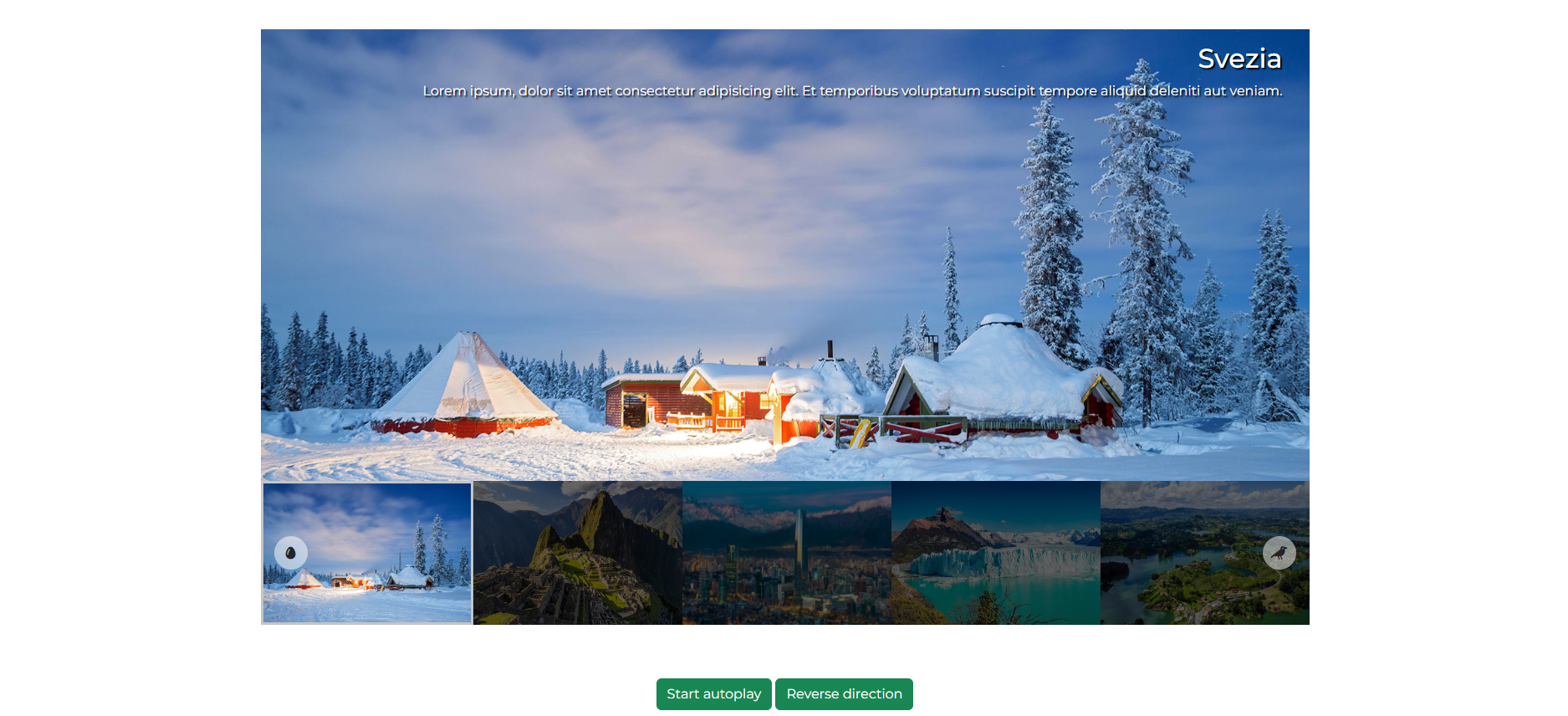Screen dimensions: 1568x716
Task: Toggle slideshow autoplay on
Action: 714,694
